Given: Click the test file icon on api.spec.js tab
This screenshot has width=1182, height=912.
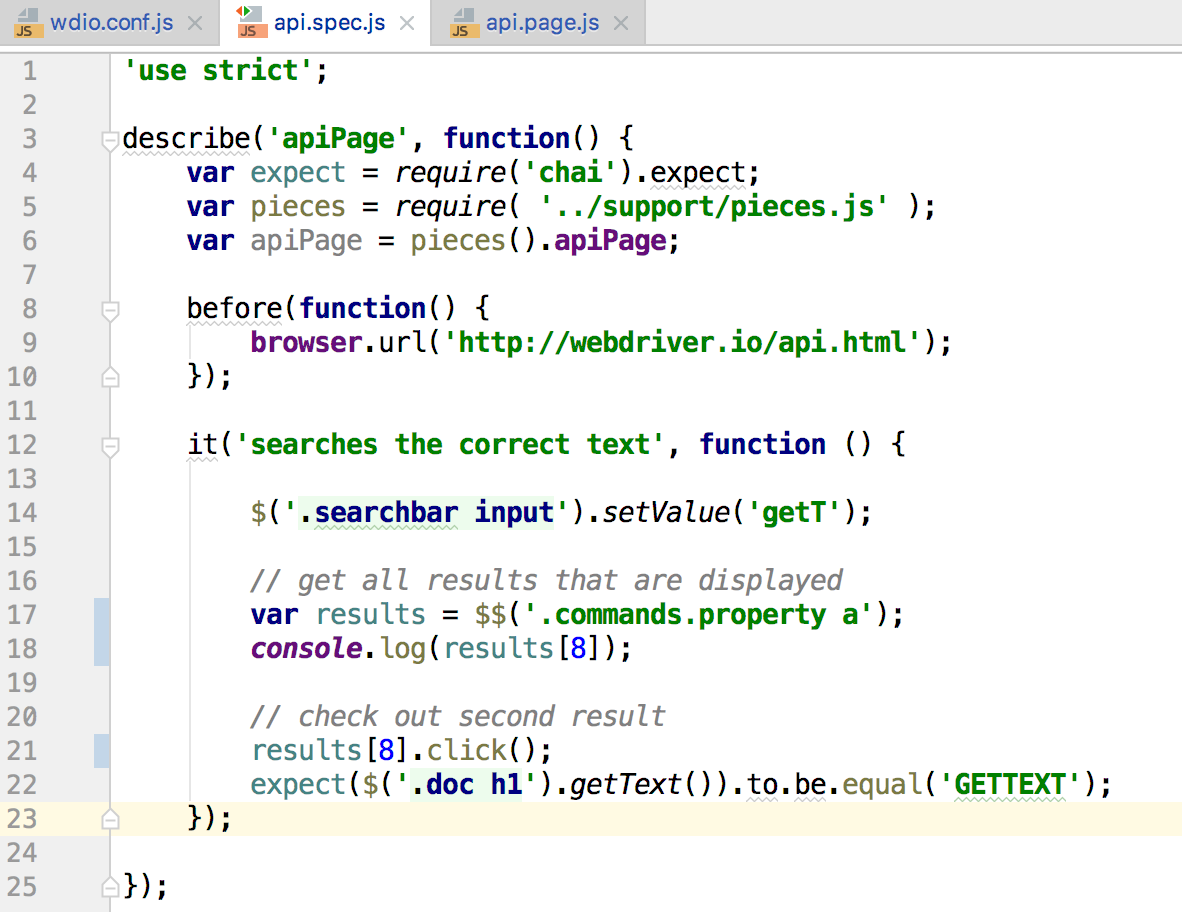Looking at the screenshot, I should click(251, 22).
